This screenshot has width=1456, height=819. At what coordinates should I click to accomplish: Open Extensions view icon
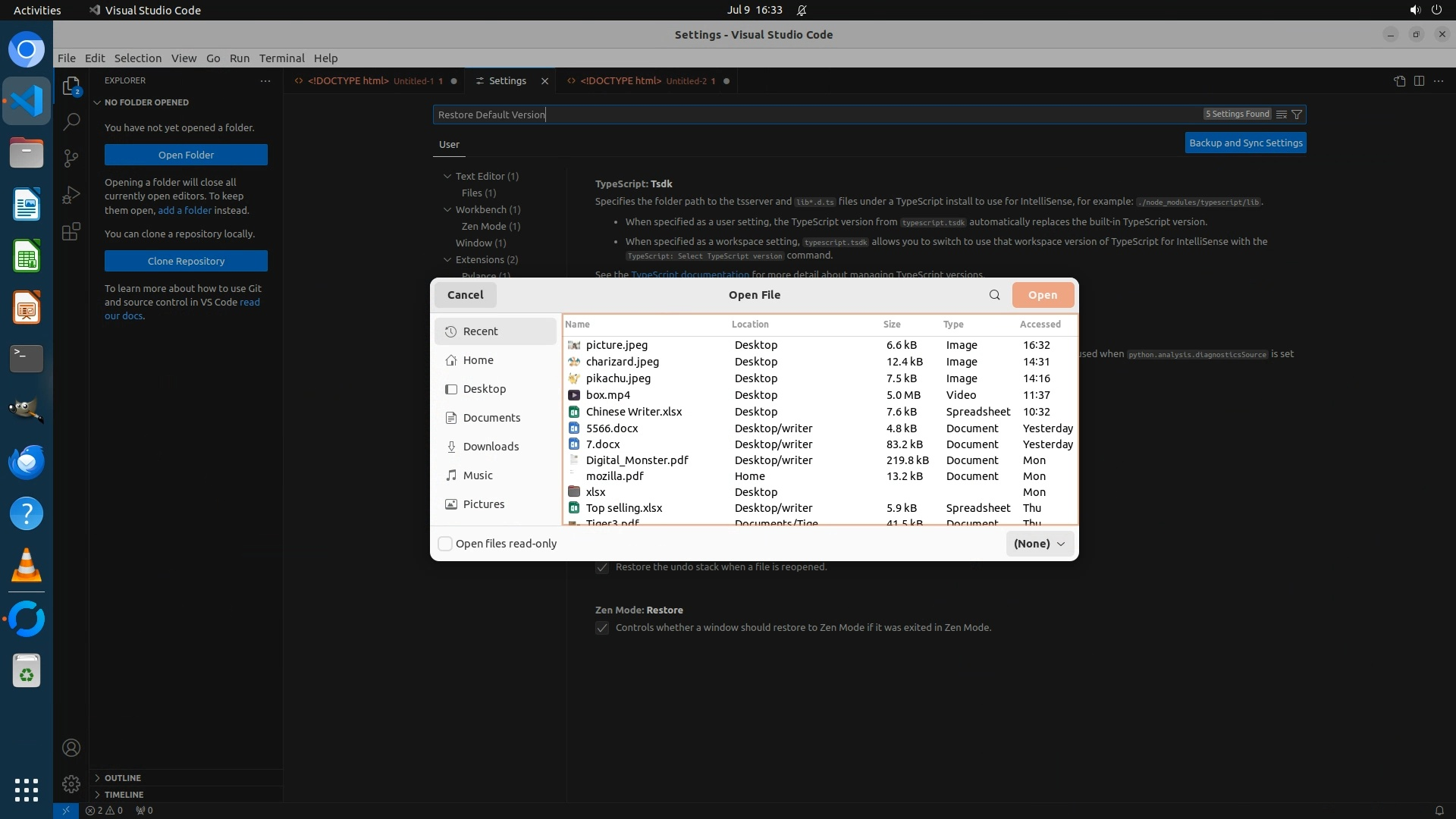coord(71,231)
